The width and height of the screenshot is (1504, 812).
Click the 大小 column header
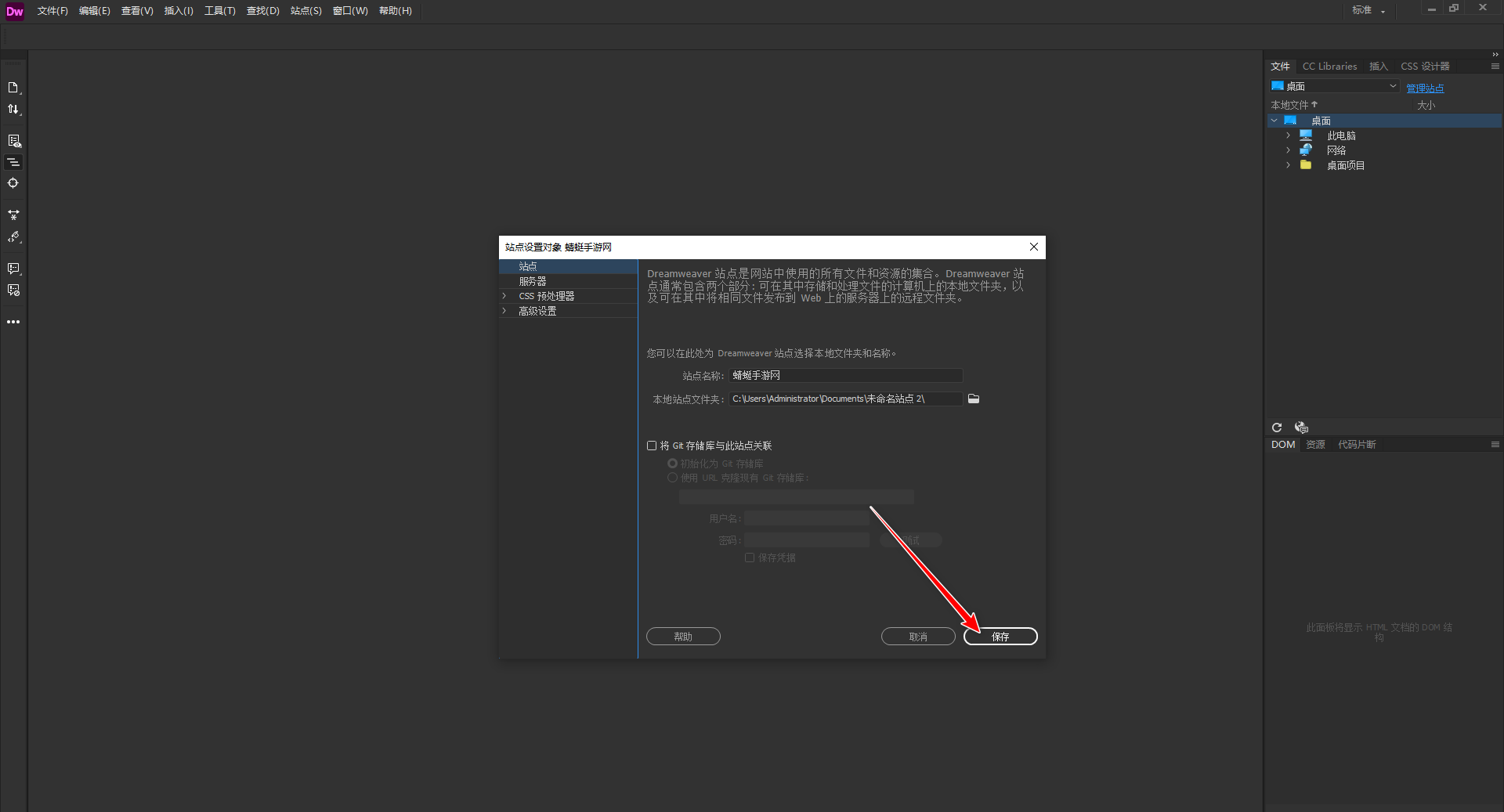click(1426, 105)
